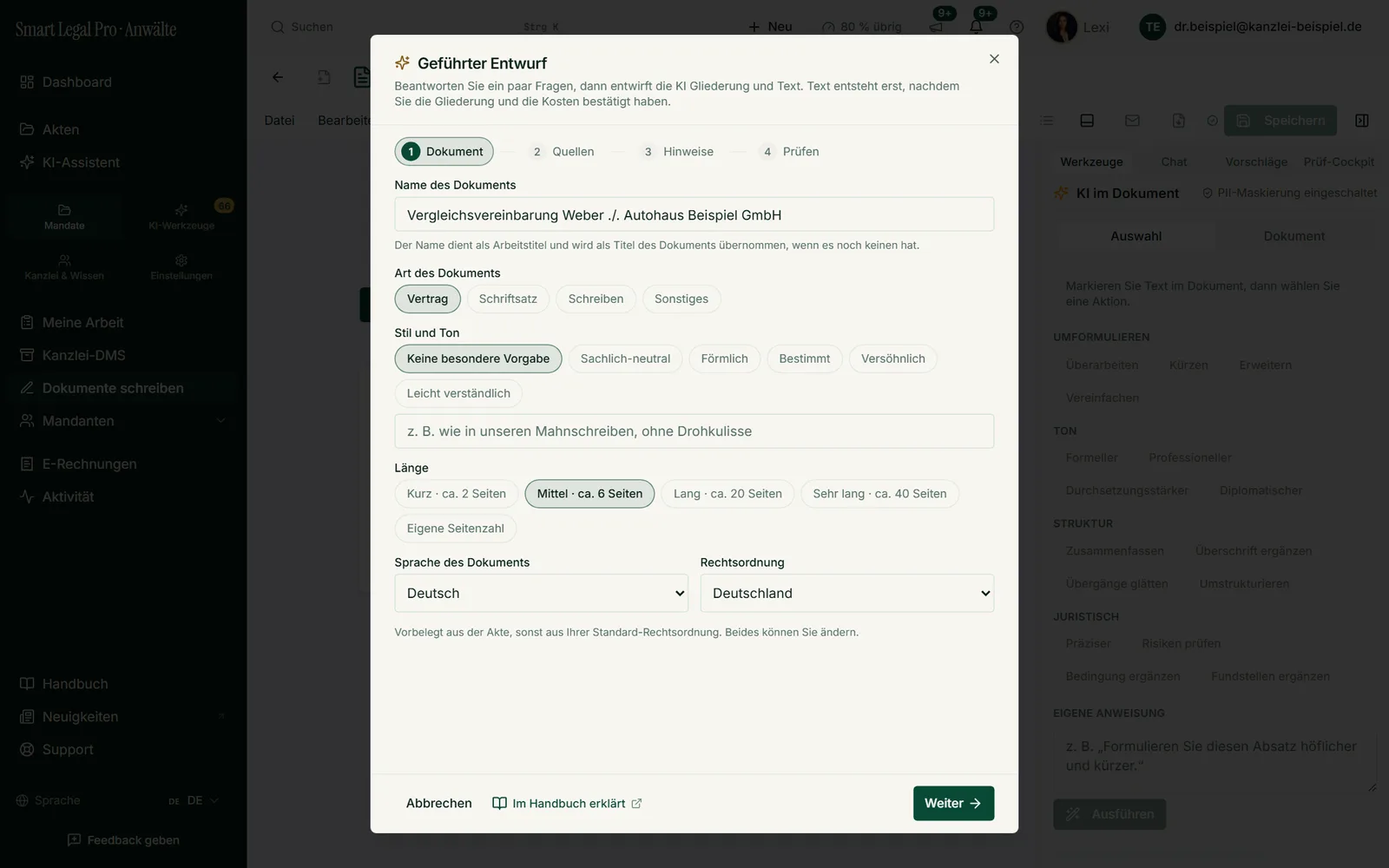Click Abbrechen to cancel
The image size is (1389, 868).
tap(439, 803)
